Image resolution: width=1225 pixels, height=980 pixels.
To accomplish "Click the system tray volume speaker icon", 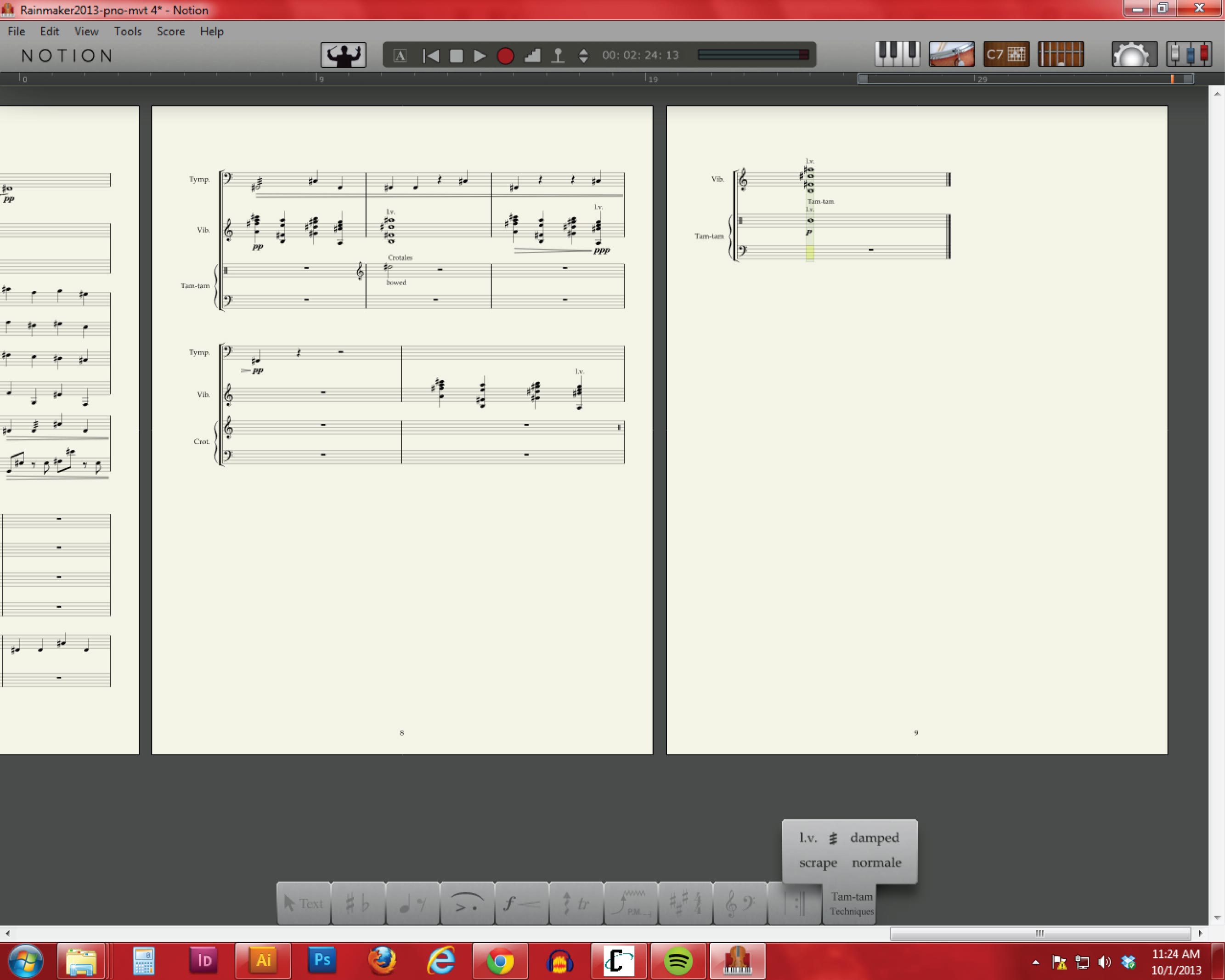I will tap(1105, 962).
